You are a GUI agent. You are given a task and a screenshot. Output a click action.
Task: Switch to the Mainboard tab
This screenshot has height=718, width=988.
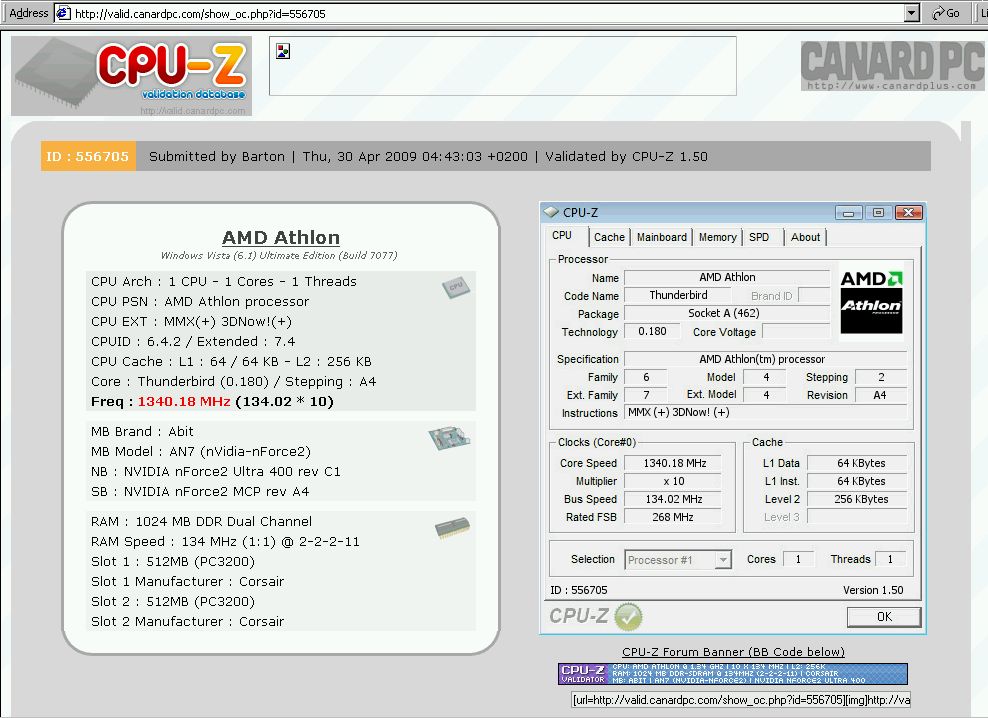(662, 237)
